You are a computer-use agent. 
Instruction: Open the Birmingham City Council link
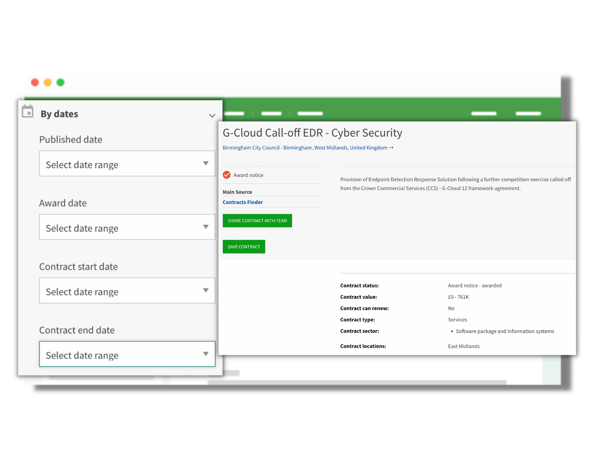coord(308,148)
